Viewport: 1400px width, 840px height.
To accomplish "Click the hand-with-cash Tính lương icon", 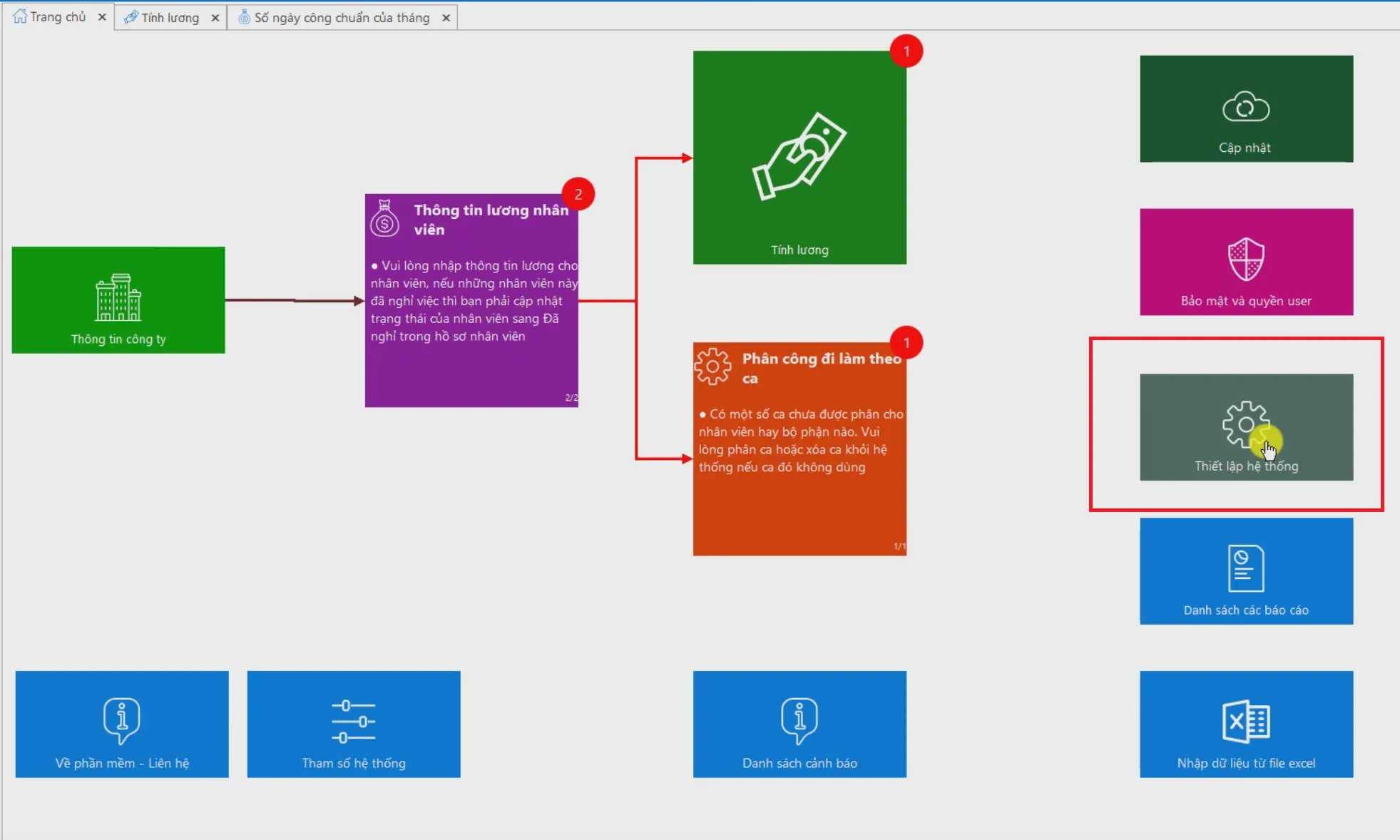I will pos(799,156).
